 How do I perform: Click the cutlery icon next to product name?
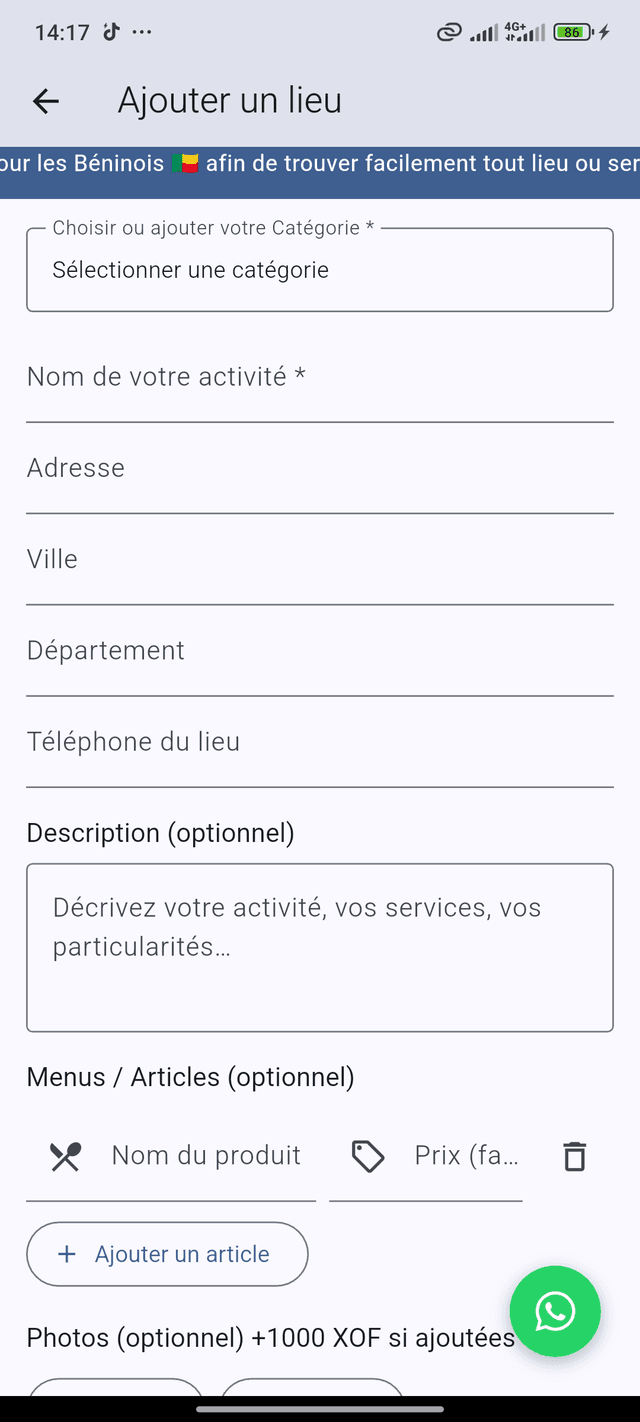63,1155
